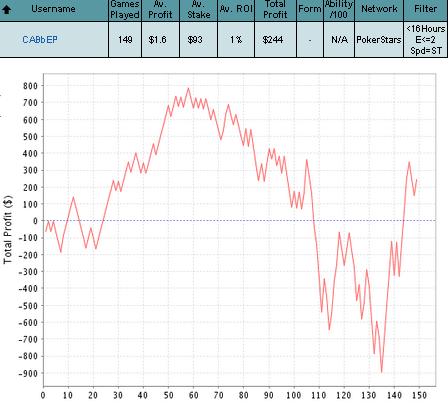Click the 150 x-axis label

point(419,395)
